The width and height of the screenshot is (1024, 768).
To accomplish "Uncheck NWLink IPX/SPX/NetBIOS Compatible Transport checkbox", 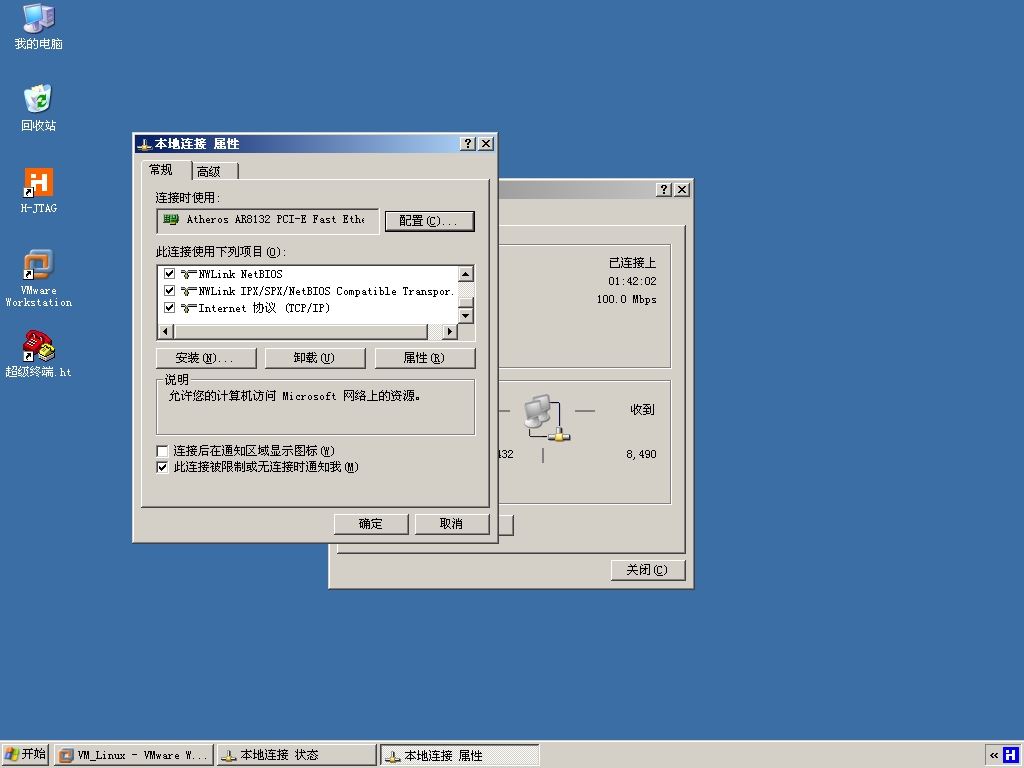I will [x=170, y=291].
